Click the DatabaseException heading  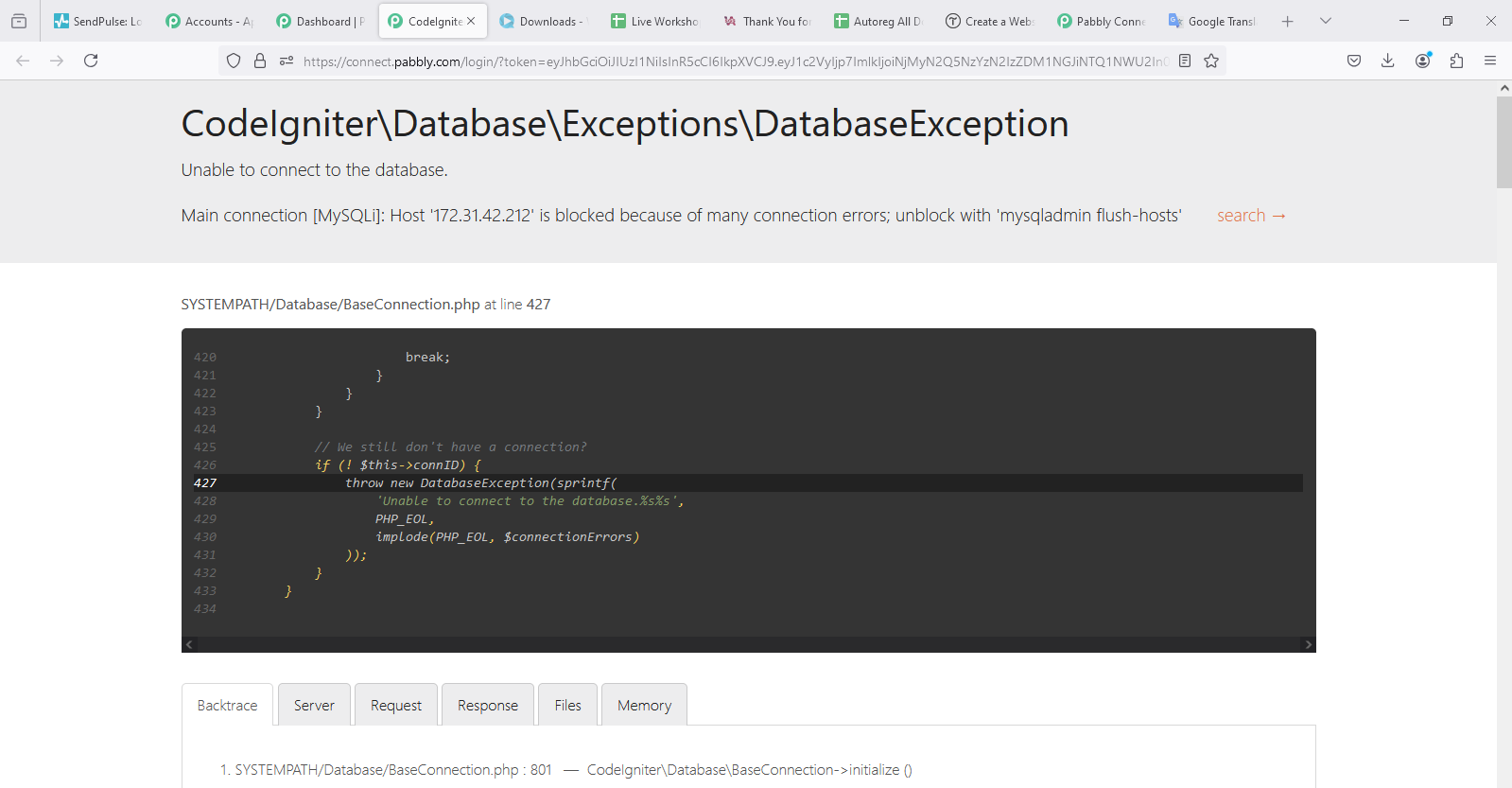click(625, 124)
